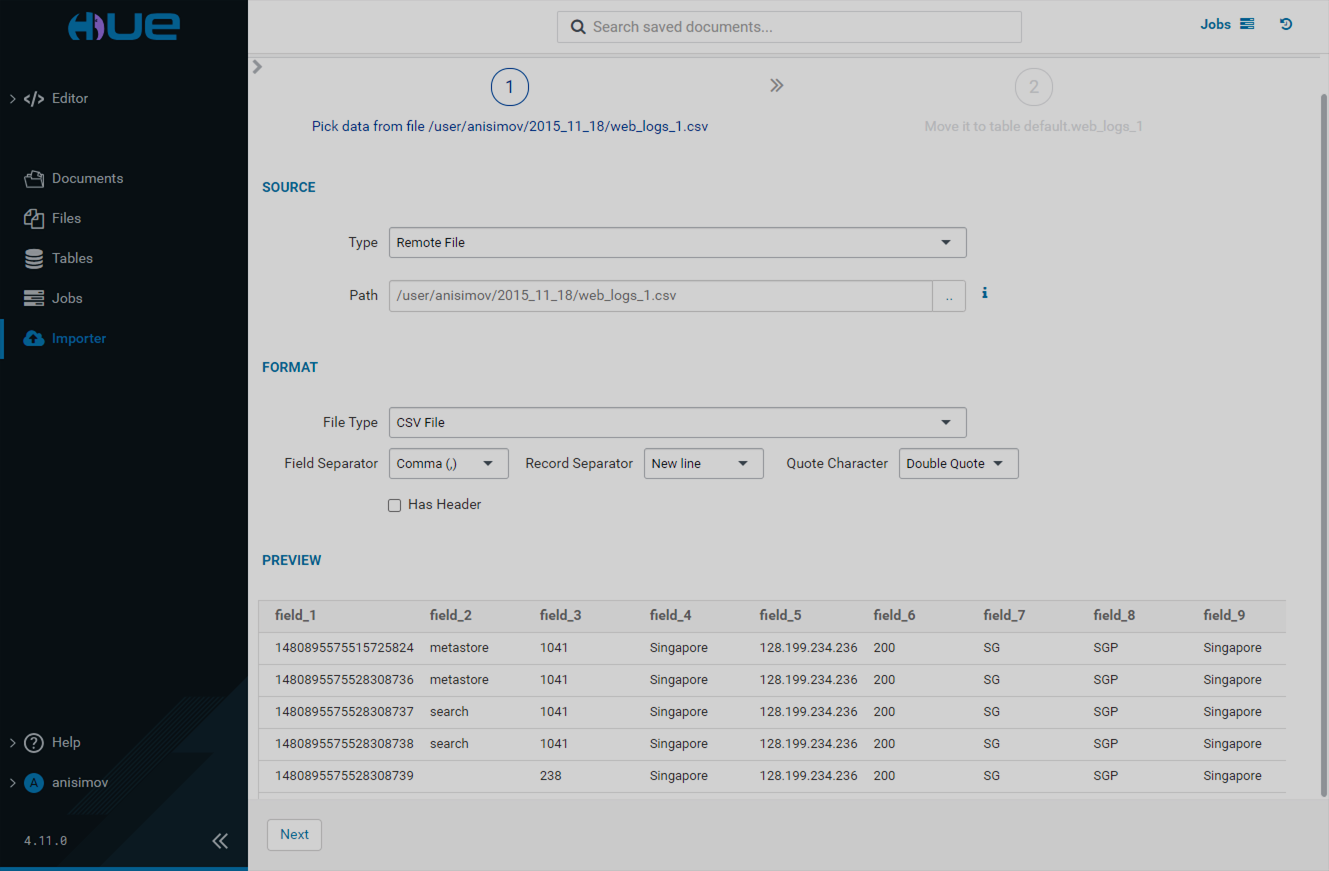
Task: Click cell 1480895575515725824
Action: [x=344, y=648]
